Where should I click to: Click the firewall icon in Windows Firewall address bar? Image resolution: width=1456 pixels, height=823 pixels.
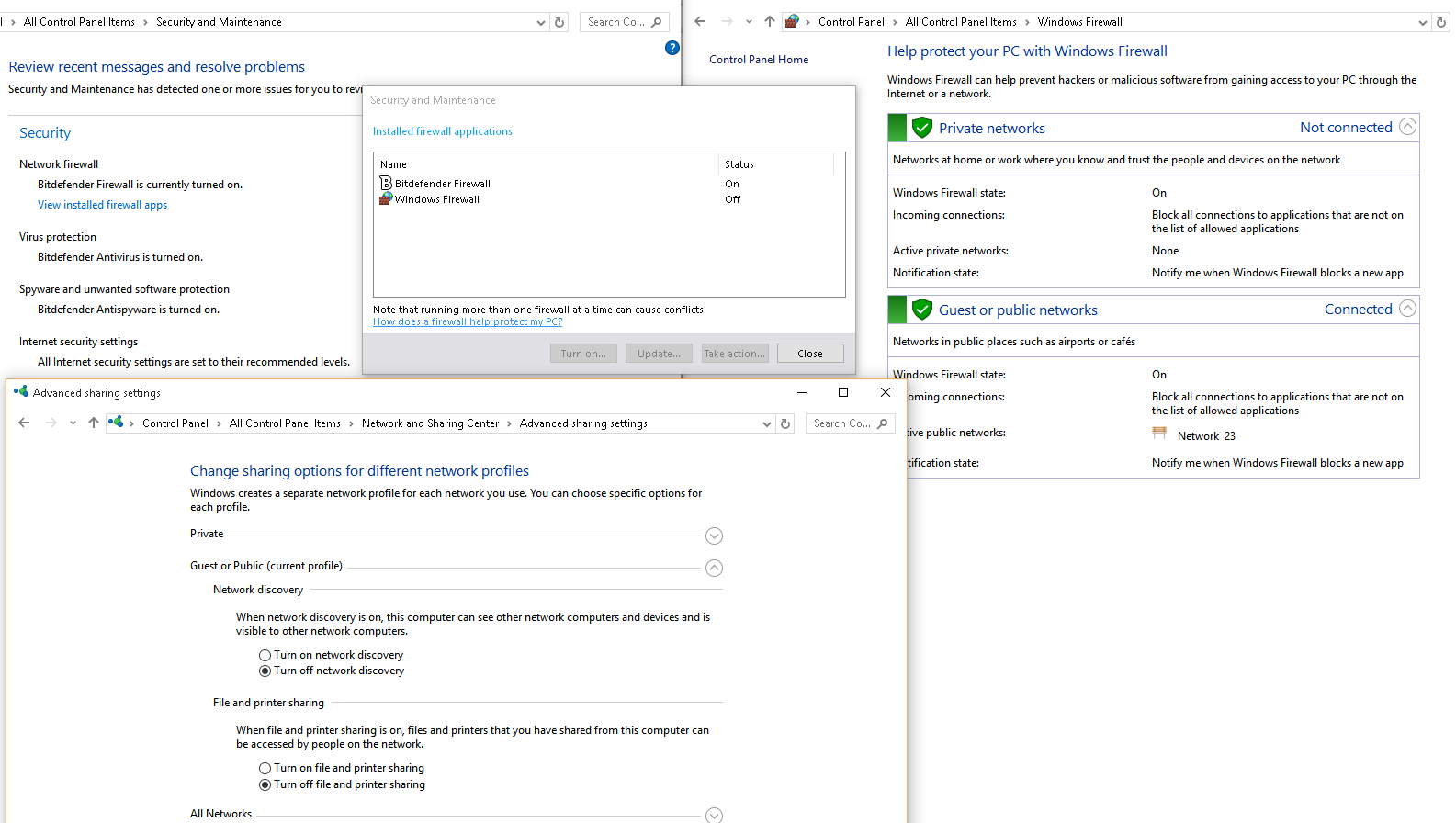coord(792,22)
